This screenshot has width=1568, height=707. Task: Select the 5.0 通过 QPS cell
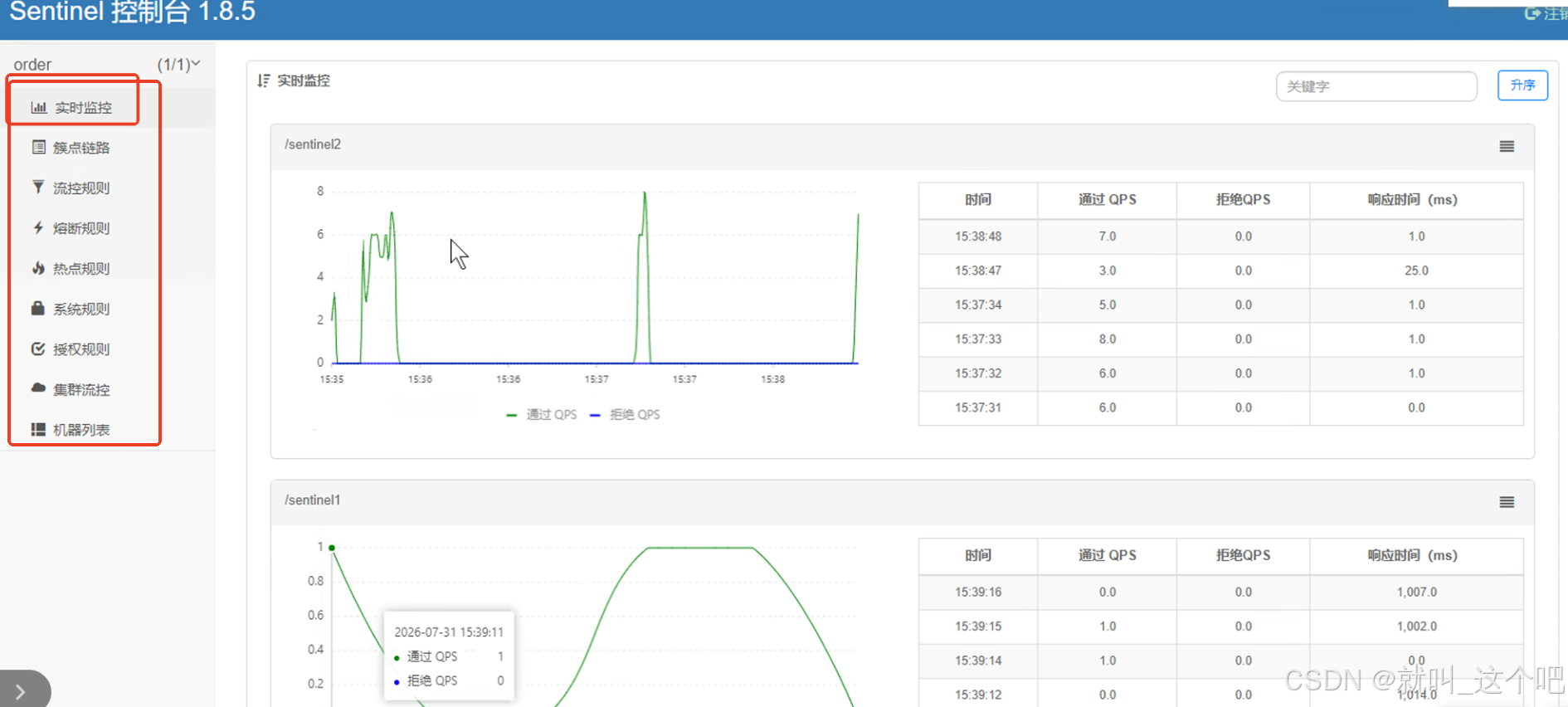coord(1107,305)
